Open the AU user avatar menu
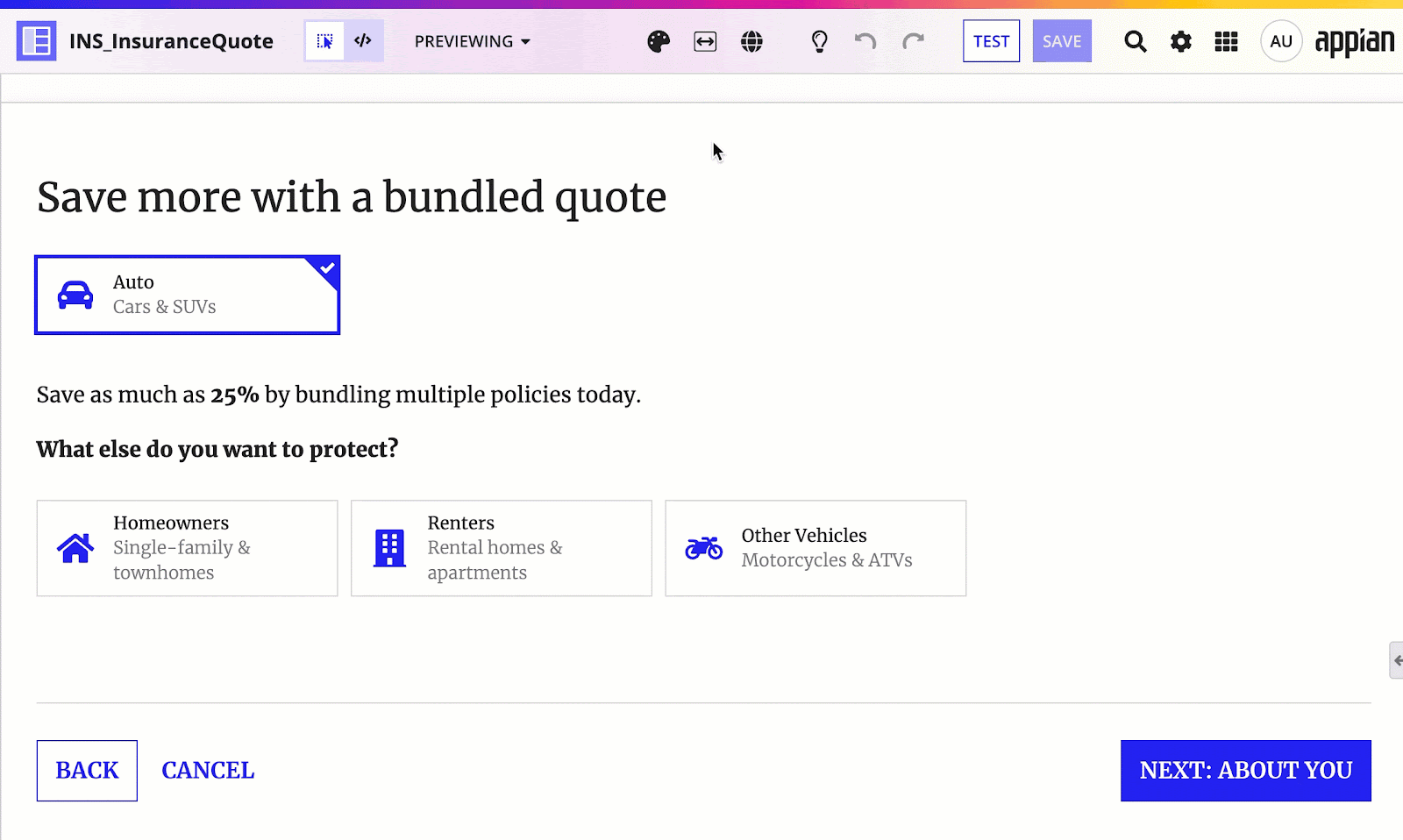1403x840 pixels. pyautogui.click(x=1281, y=41)
